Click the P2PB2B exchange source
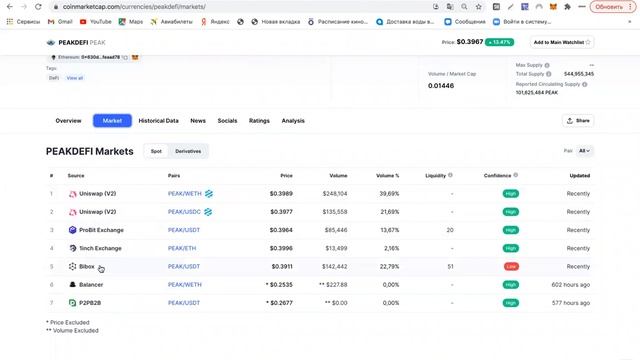Screen dimensions: 640x360 [85, 303]
